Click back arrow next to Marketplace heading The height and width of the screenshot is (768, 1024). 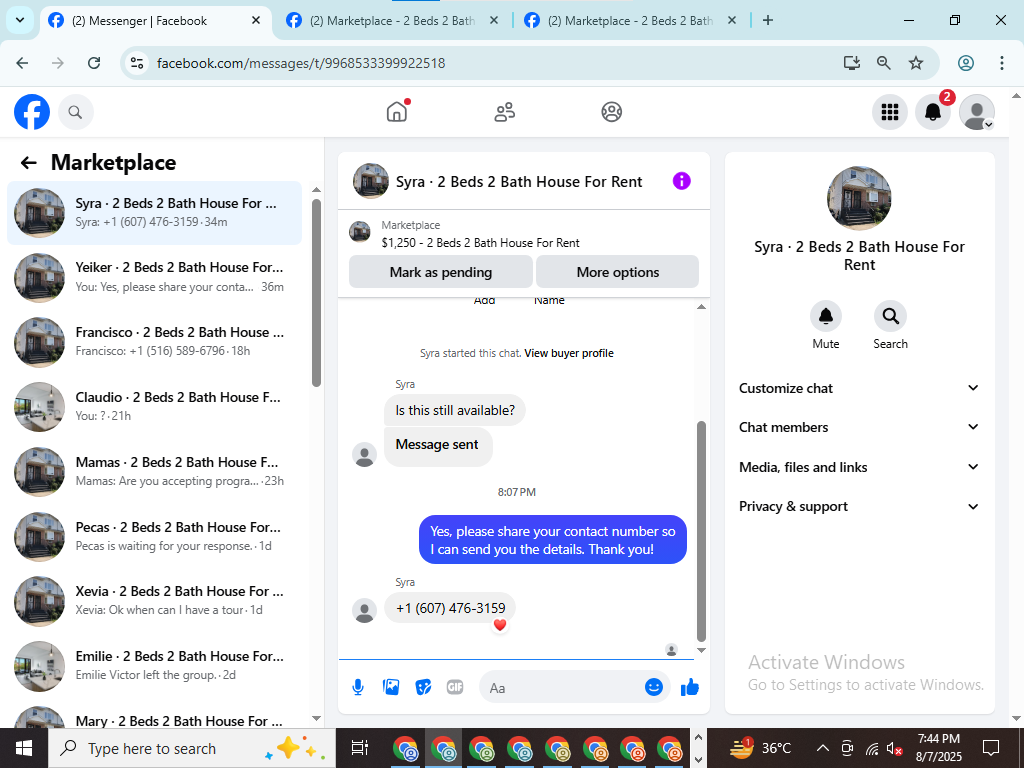[28, 163]
